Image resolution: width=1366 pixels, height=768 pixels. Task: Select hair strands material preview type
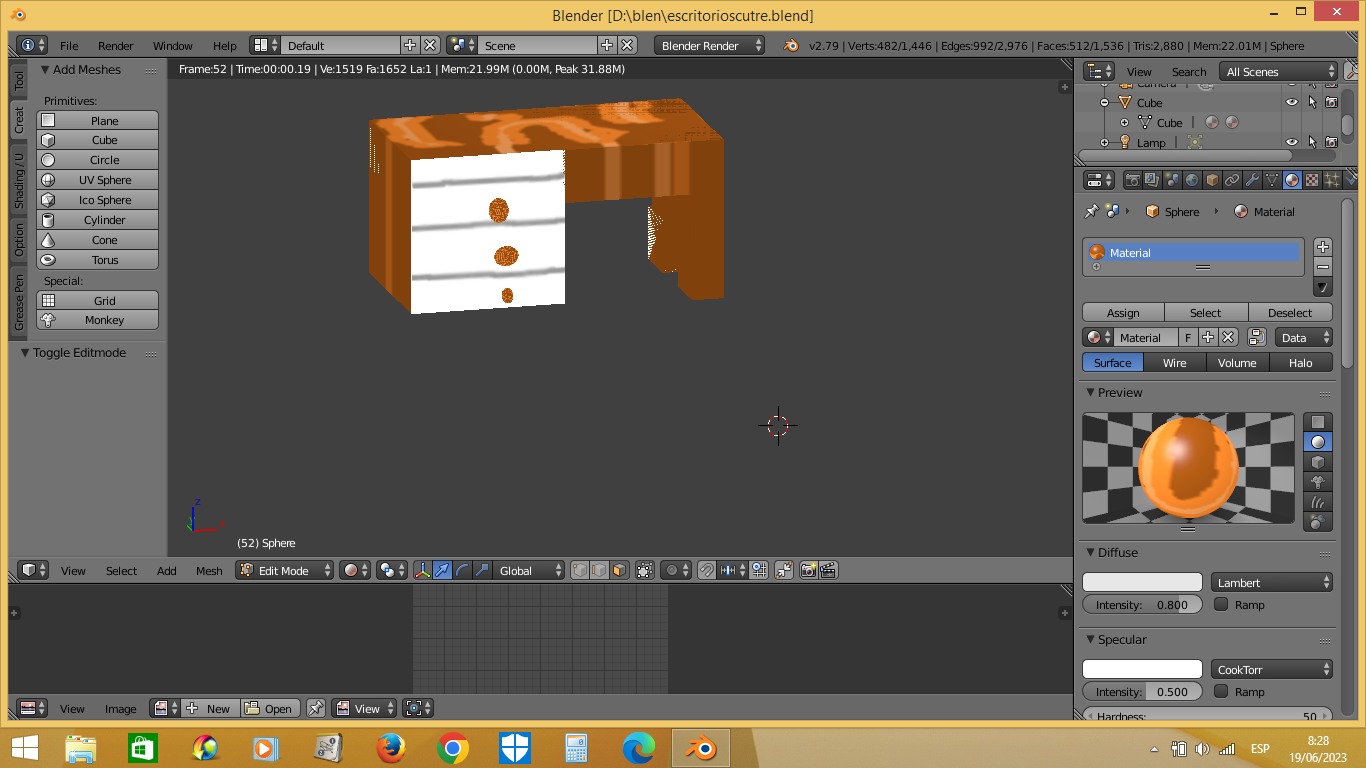1318,502
